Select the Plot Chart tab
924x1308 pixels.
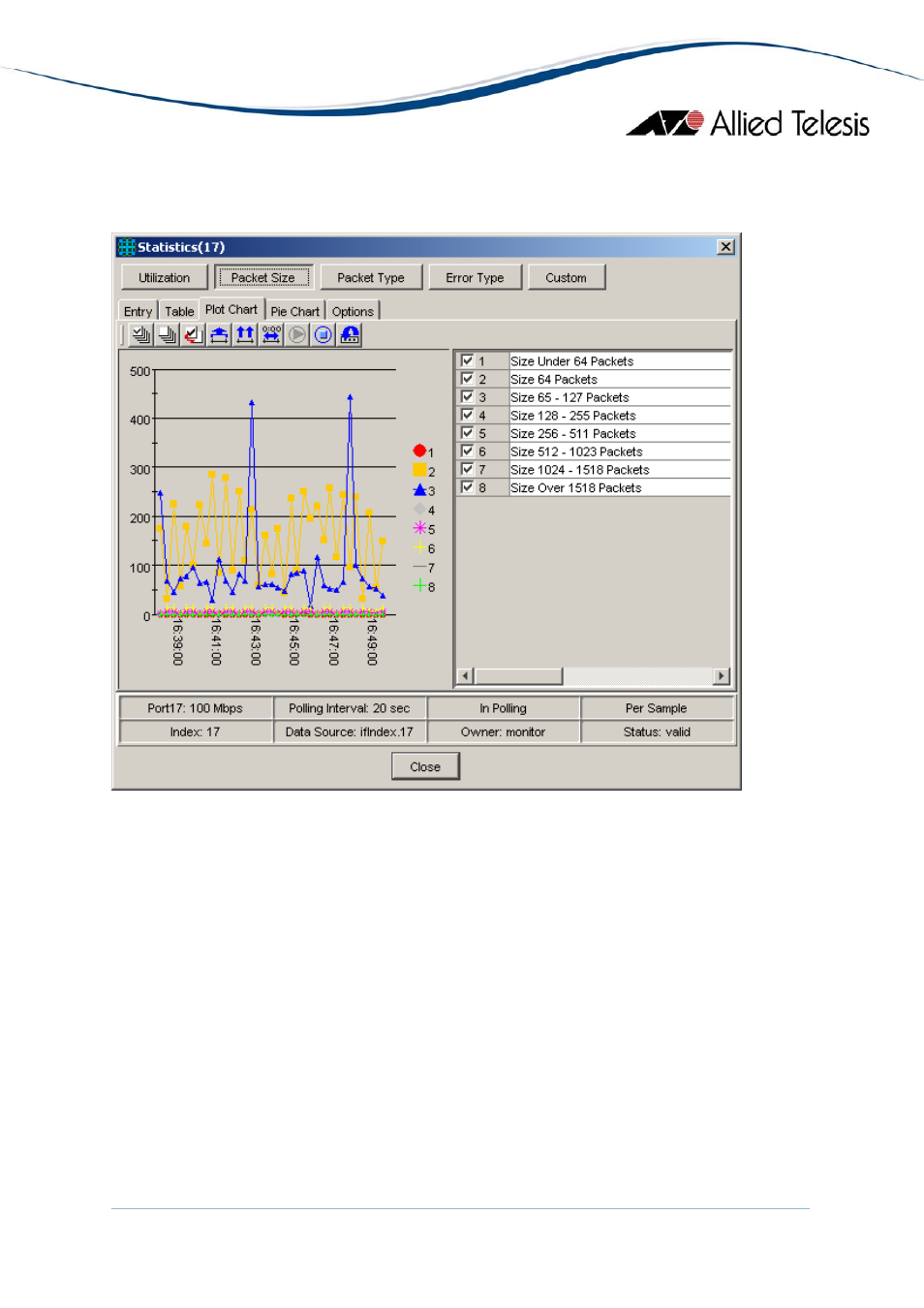coord(231,309)
